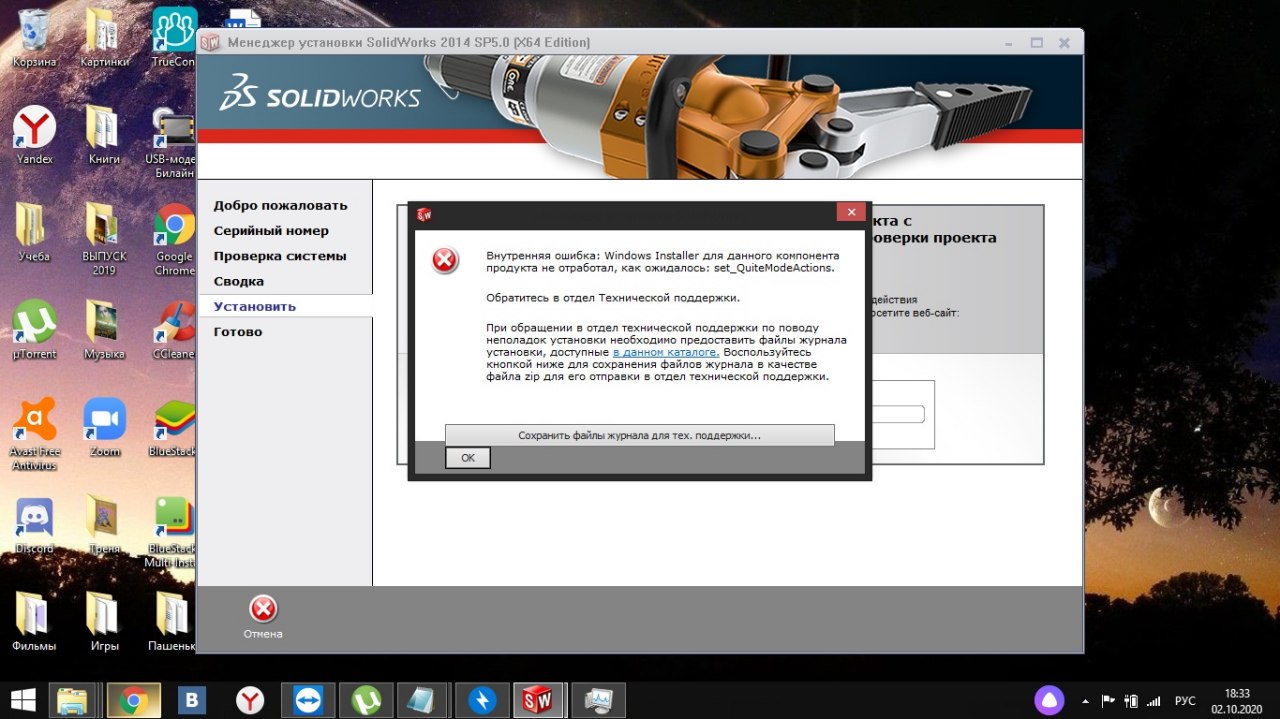Open Avast Free Antivirus shortcut
This screenshot has height=719, width=1280.
[34, 433]
